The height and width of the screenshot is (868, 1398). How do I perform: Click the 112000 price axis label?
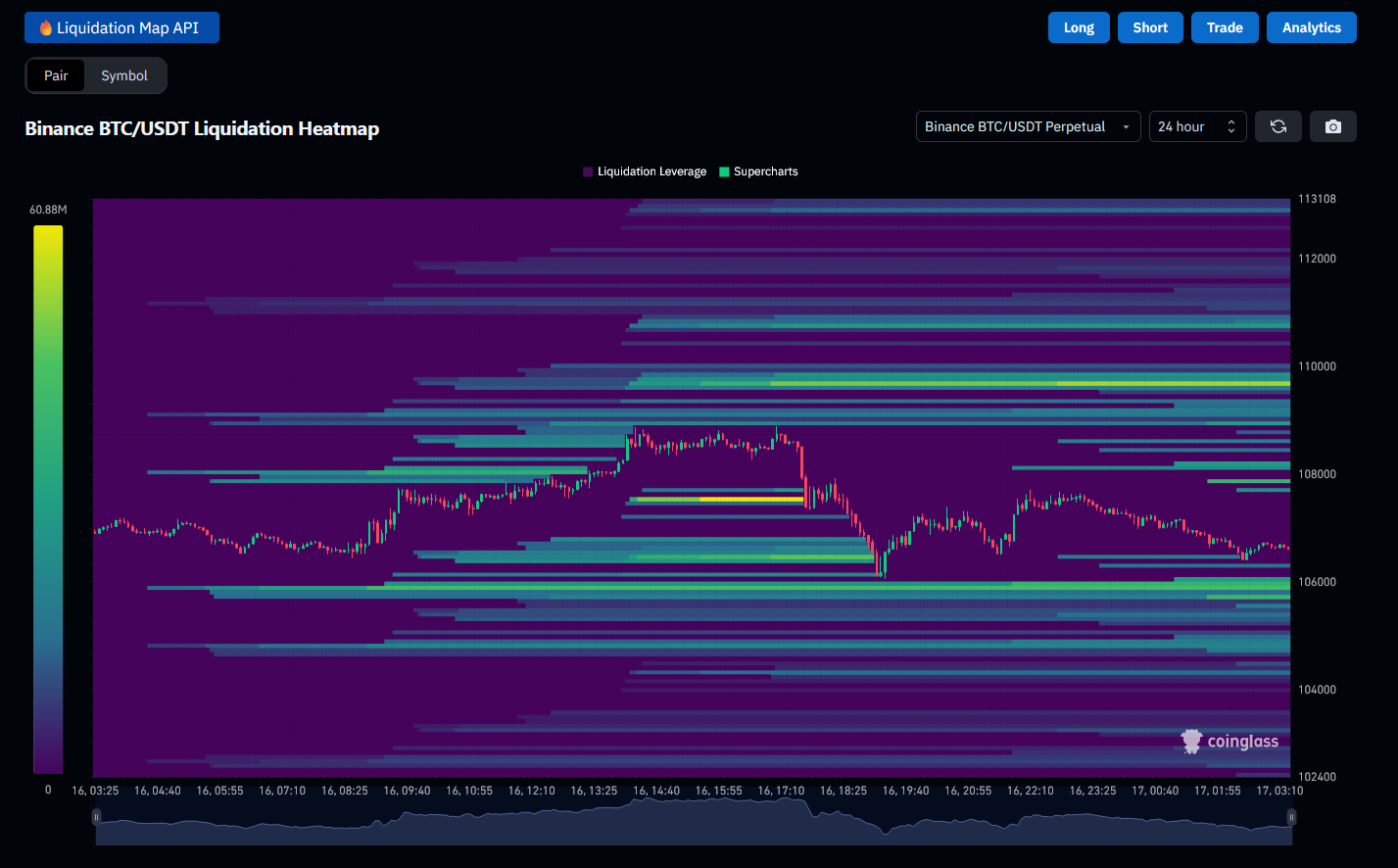coord(1317,259)
